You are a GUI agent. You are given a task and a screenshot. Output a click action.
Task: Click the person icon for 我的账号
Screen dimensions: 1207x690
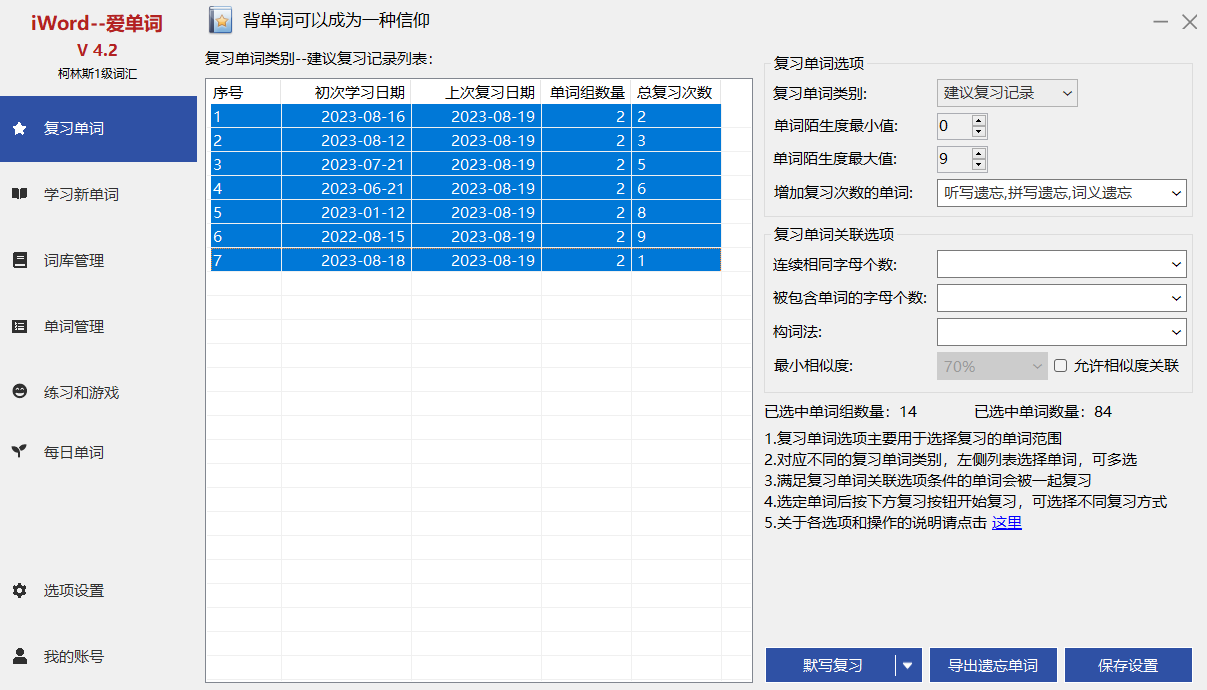point(19,657)
